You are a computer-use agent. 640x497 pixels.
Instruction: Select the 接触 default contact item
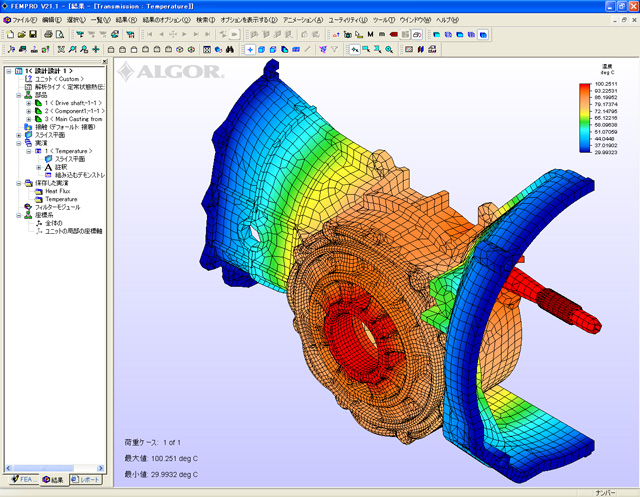tap(65, 127)
